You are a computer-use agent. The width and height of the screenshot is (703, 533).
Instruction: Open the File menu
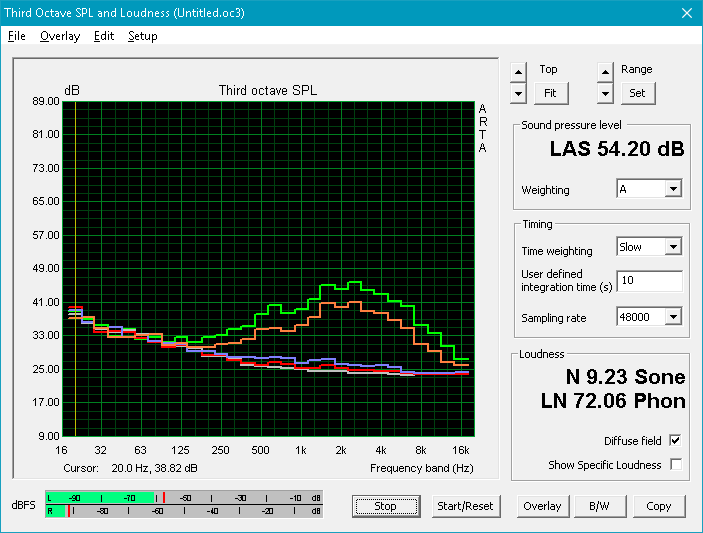click(17, 36)
